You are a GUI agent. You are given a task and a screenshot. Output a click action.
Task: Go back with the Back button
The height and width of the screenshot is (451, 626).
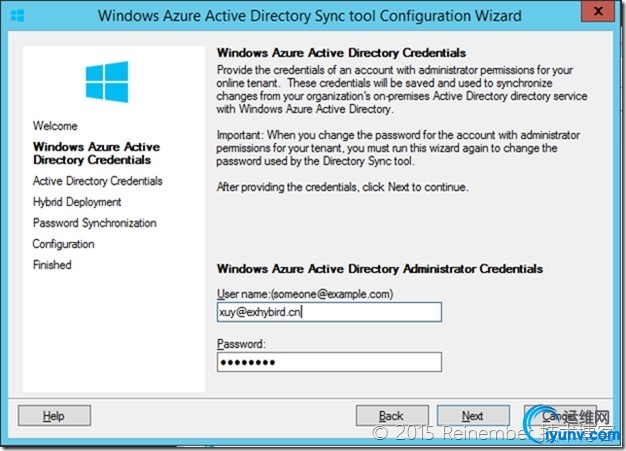pos(392,415)
